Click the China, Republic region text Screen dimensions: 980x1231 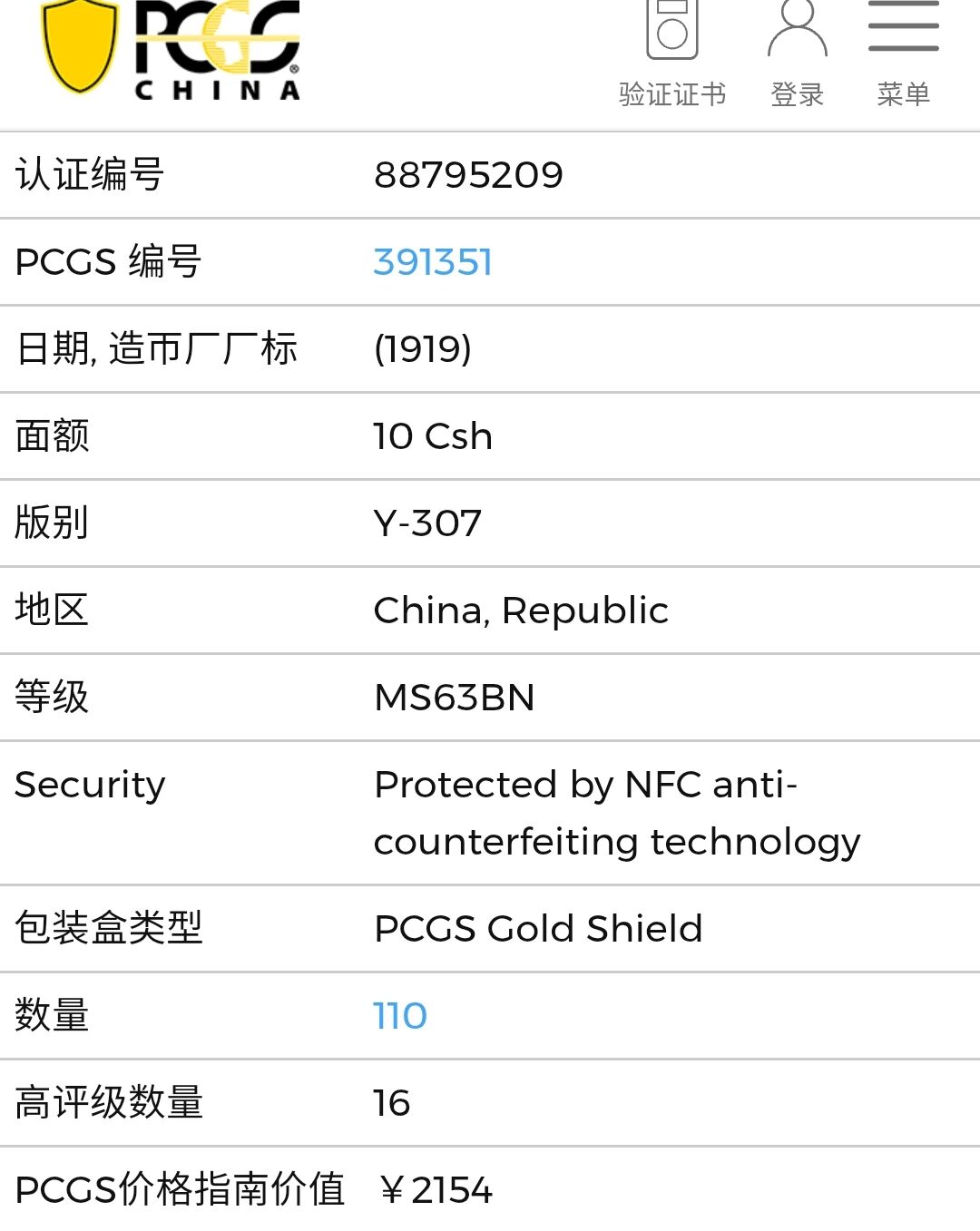521,611
